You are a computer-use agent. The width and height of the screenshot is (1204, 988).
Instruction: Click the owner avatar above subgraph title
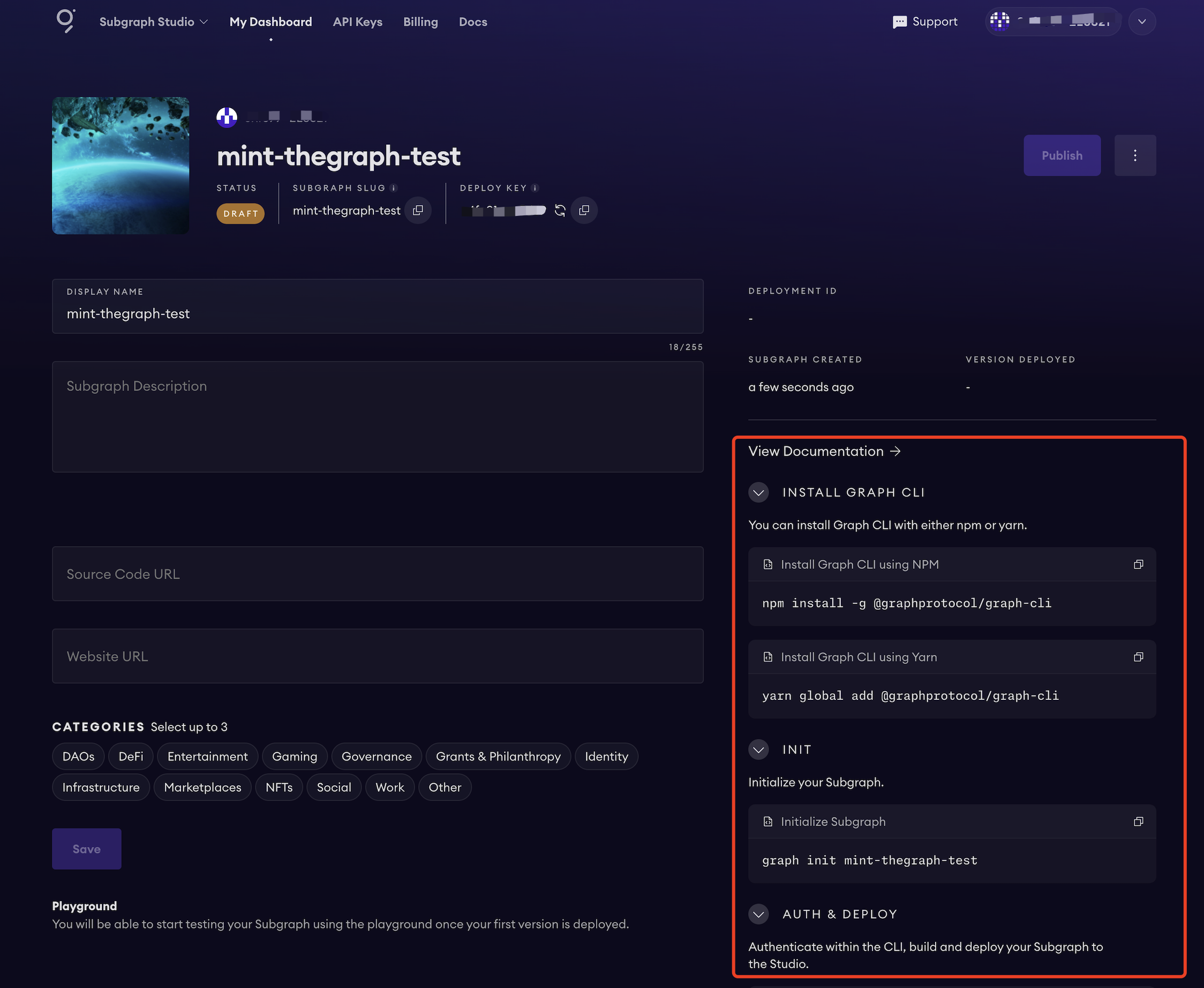pyautogui.click(x=227, y=117)
